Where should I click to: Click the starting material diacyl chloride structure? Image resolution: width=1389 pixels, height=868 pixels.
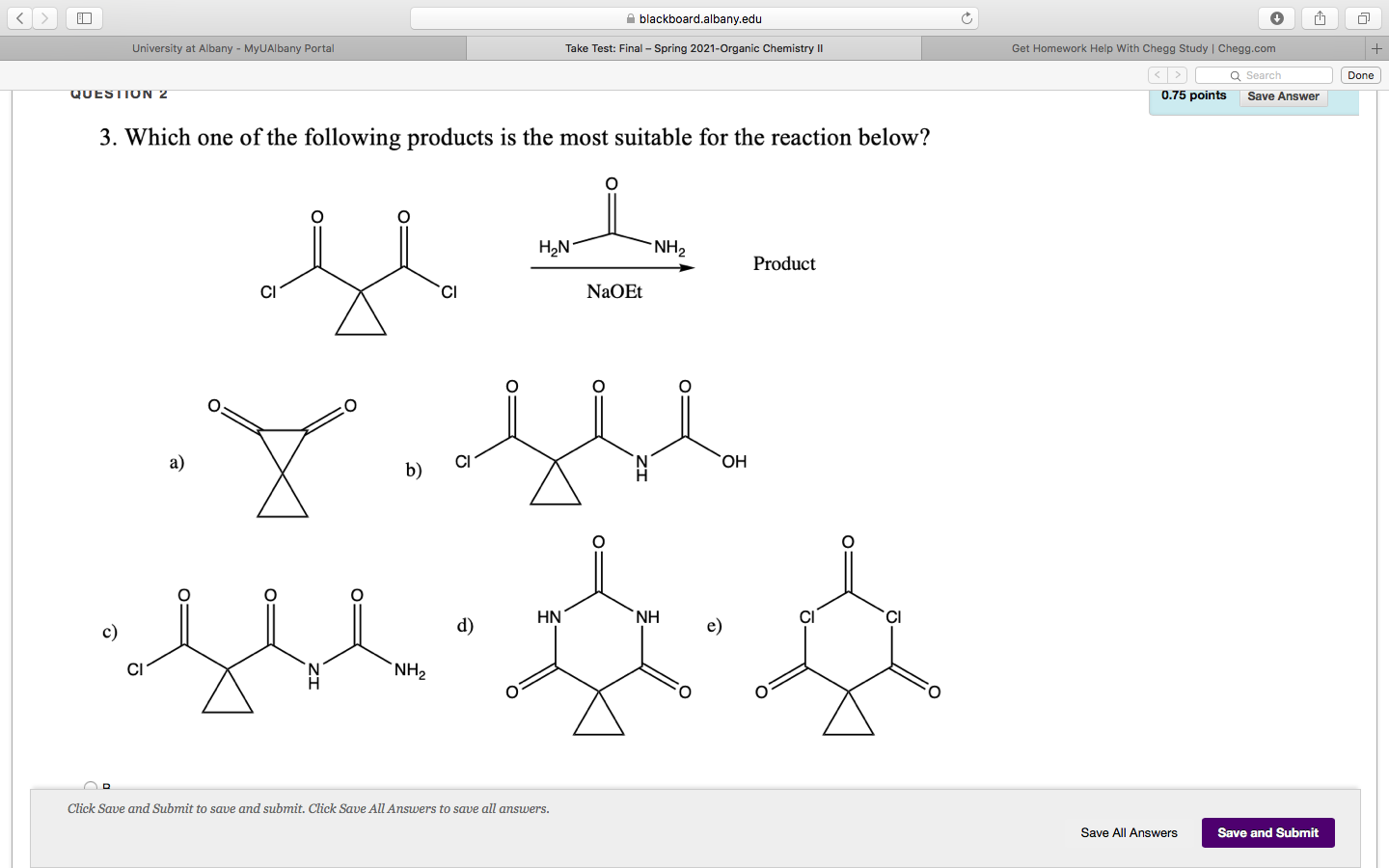coord(359,272)
